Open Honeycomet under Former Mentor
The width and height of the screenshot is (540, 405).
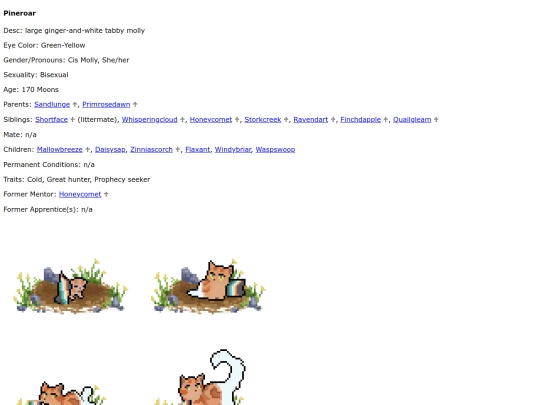[80, 194]
